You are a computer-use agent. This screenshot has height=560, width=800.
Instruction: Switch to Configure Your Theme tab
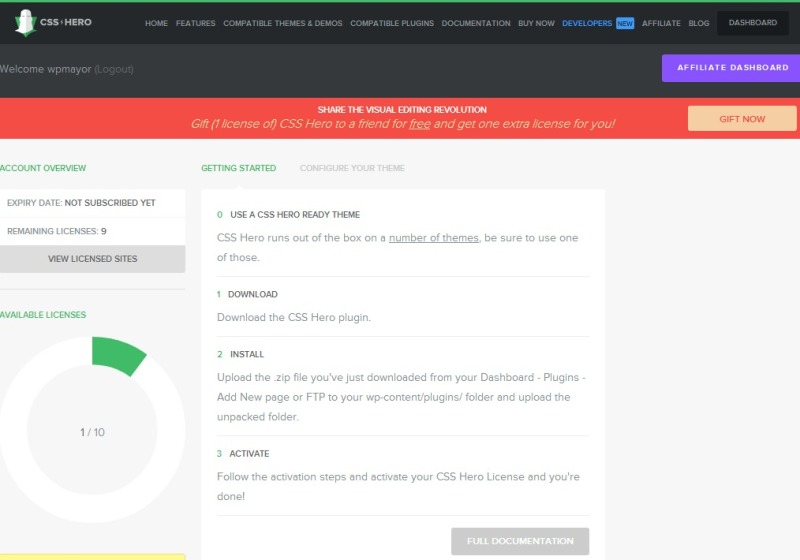[x=352, y=168]
